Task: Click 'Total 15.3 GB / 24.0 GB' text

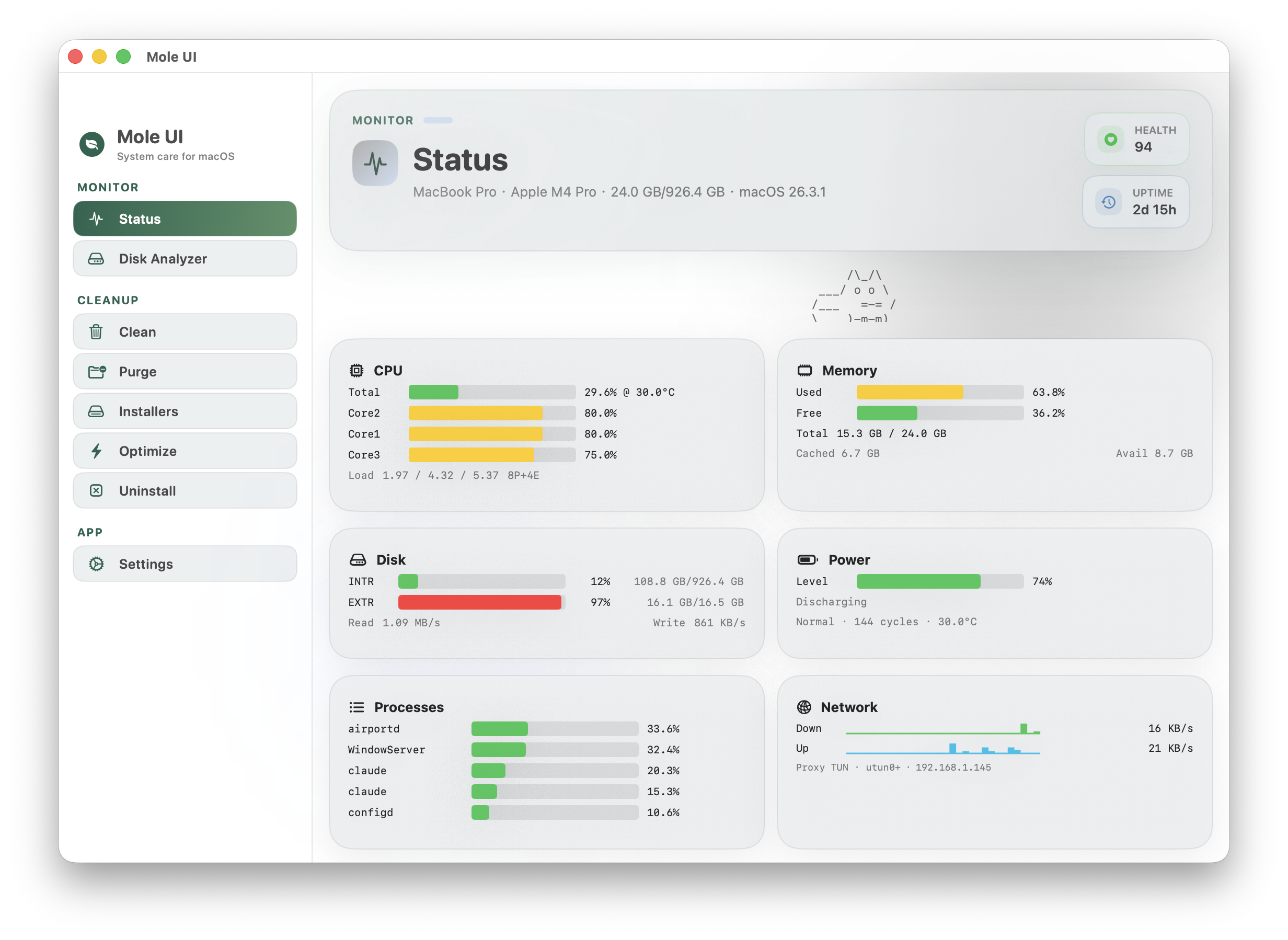Action: [871, 433]
